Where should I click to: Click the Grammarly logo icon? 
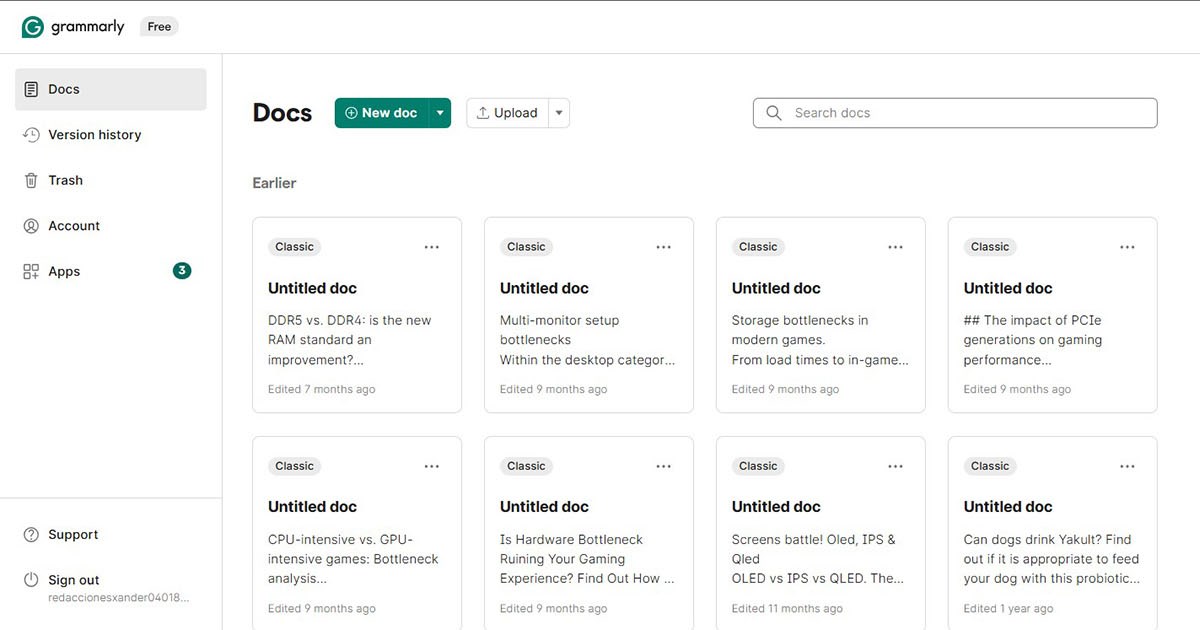click(33, 27)
